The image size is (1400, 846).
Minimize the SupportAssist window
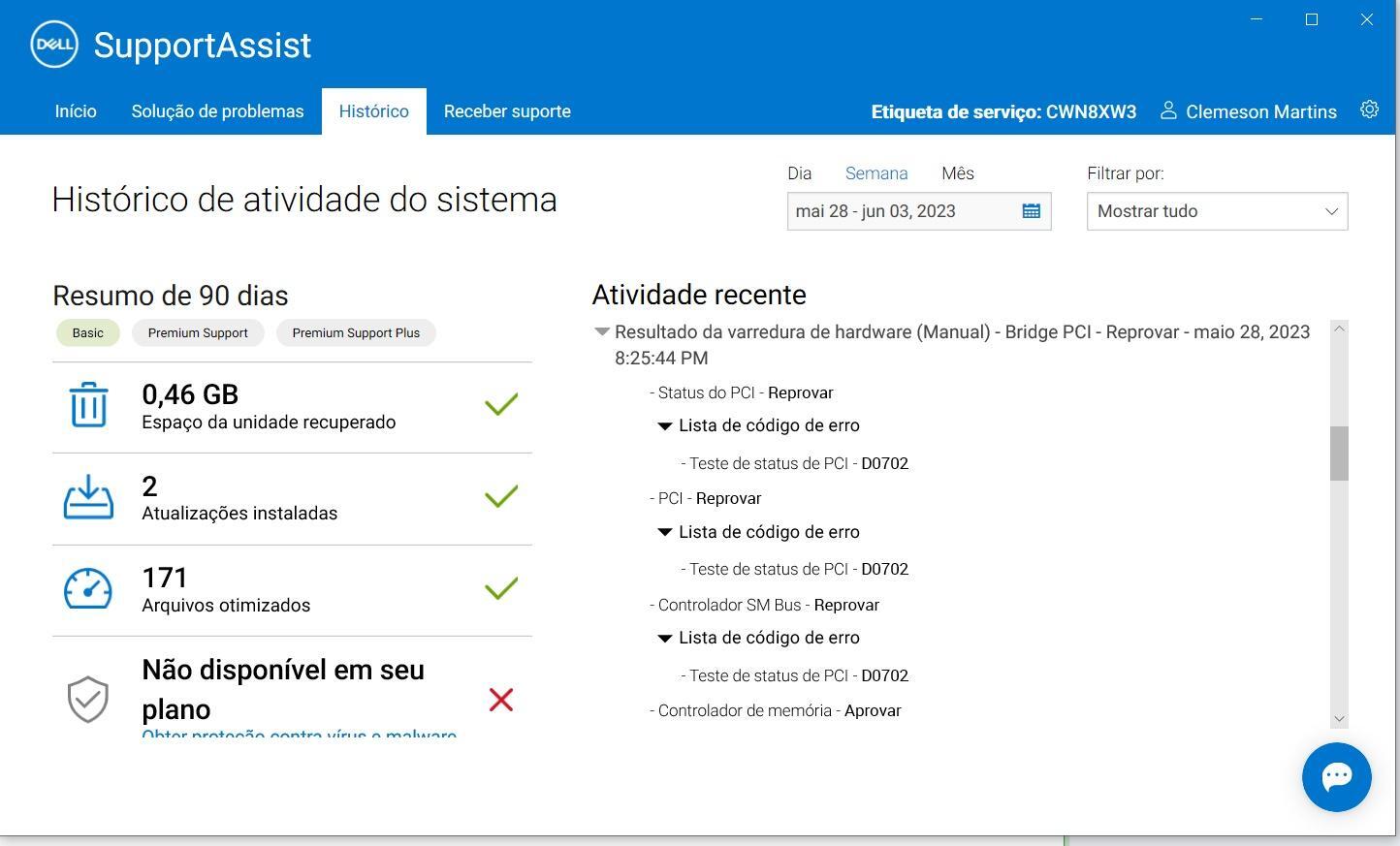1257,19
